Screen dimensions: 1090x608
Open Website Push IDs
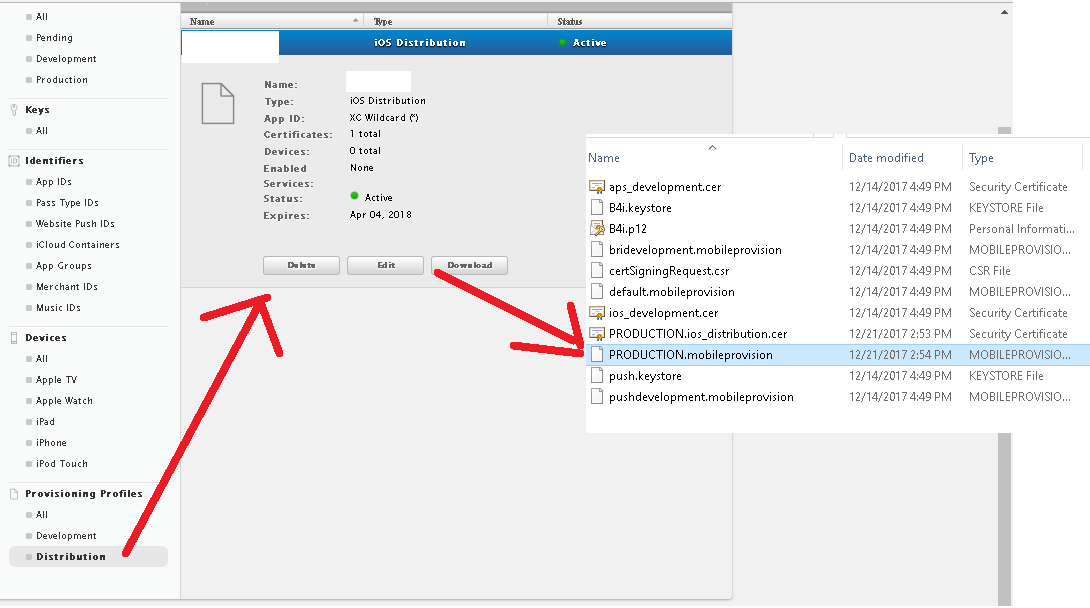[x=75, y=224]
